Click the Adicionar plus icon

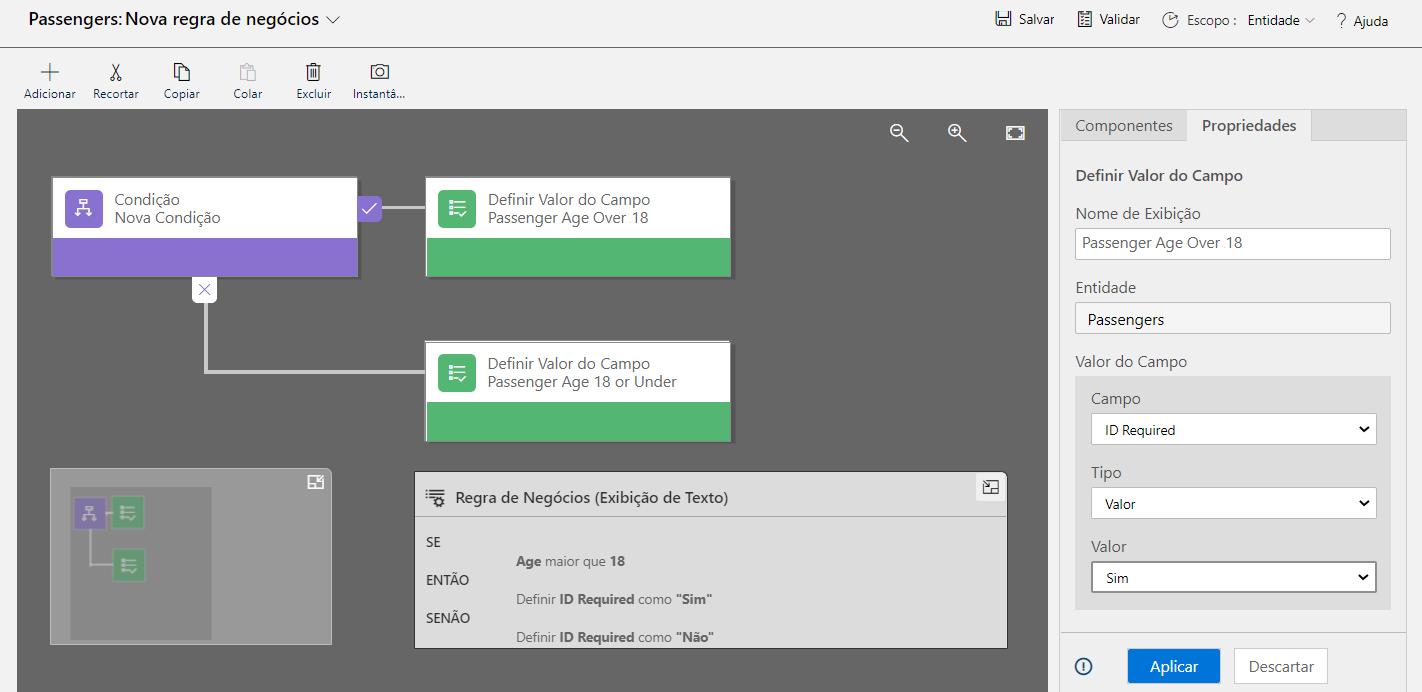49,72
